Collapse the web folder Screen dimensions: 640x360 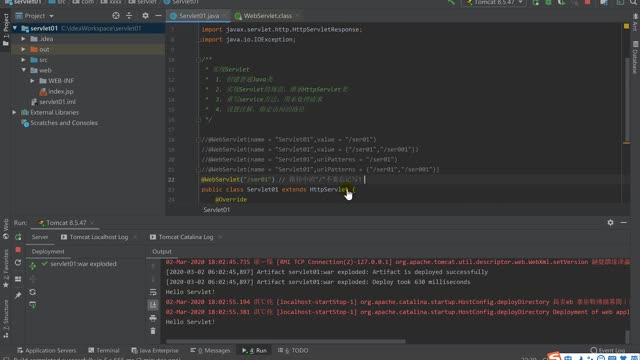pos(23,70)
